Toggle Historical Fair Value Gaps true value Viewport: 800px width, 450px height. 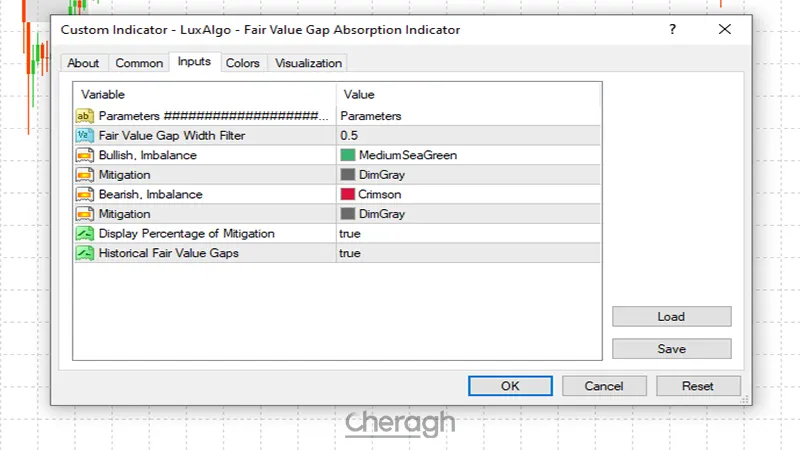pos(468,253)
